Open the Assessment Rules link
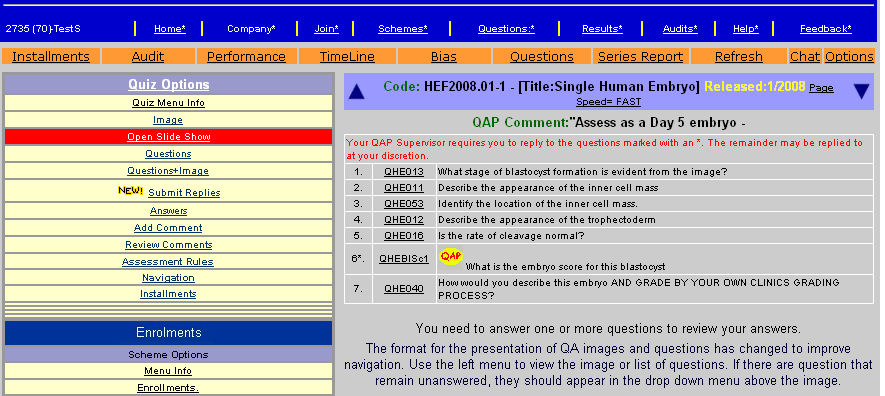 (168, 261)
